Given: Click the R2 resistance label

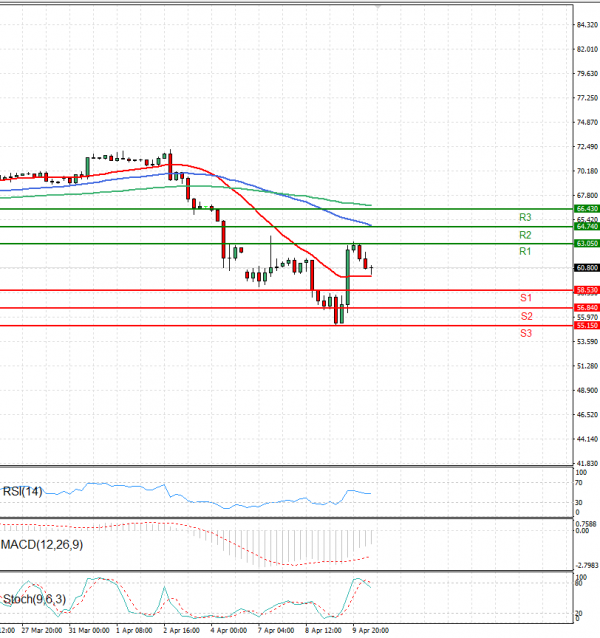Looking at the screenshot, I should pyautogui.click(x=525, y=235).
